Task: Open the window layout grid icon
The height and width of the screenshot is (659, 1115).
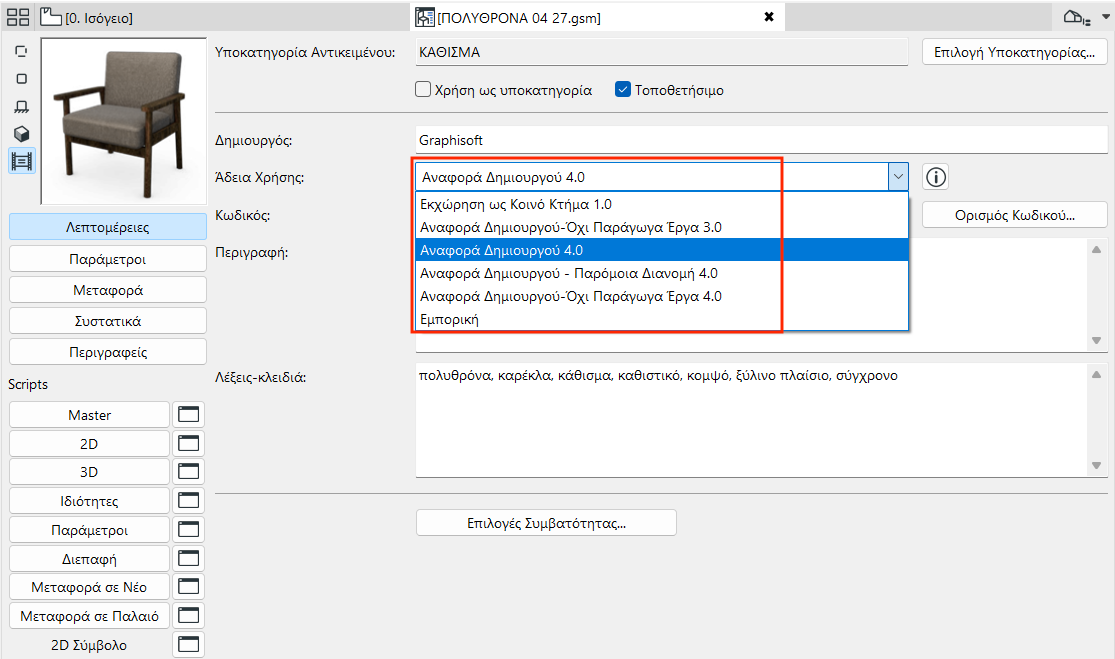Action: 18,18
